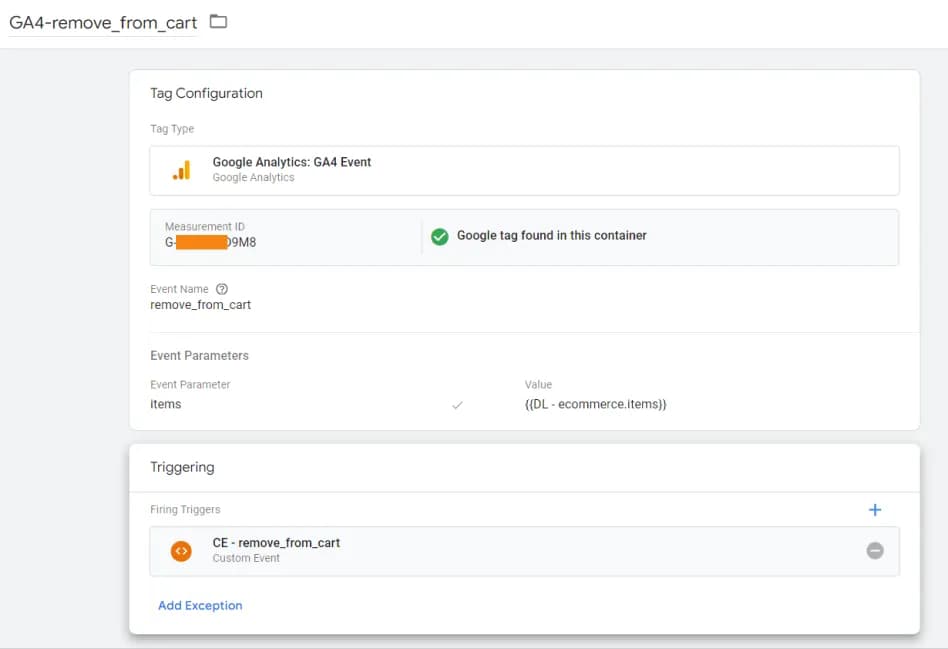This screenshot has height=649, width=948.
Task: Click the Triggering section heading
Action: [x=182, y=467]
